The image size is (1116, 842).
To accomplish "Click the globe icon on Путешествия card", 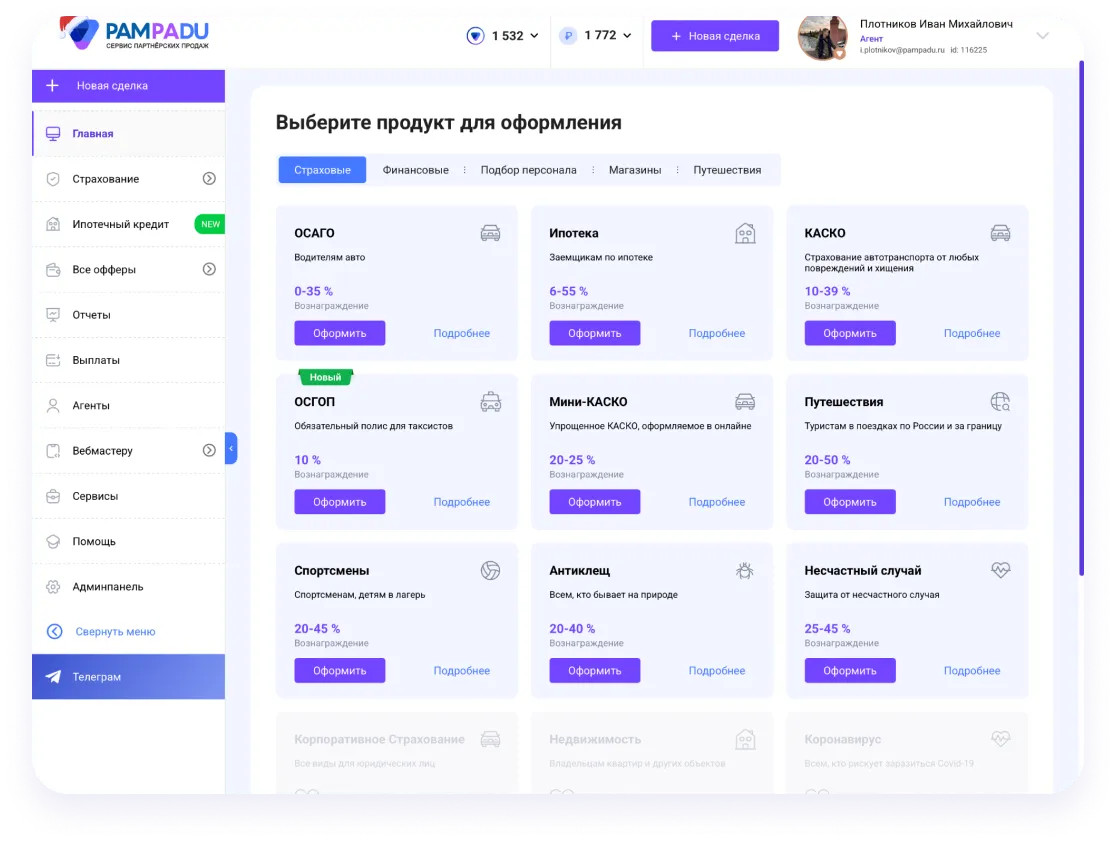I will click(x=1000, y=402).
